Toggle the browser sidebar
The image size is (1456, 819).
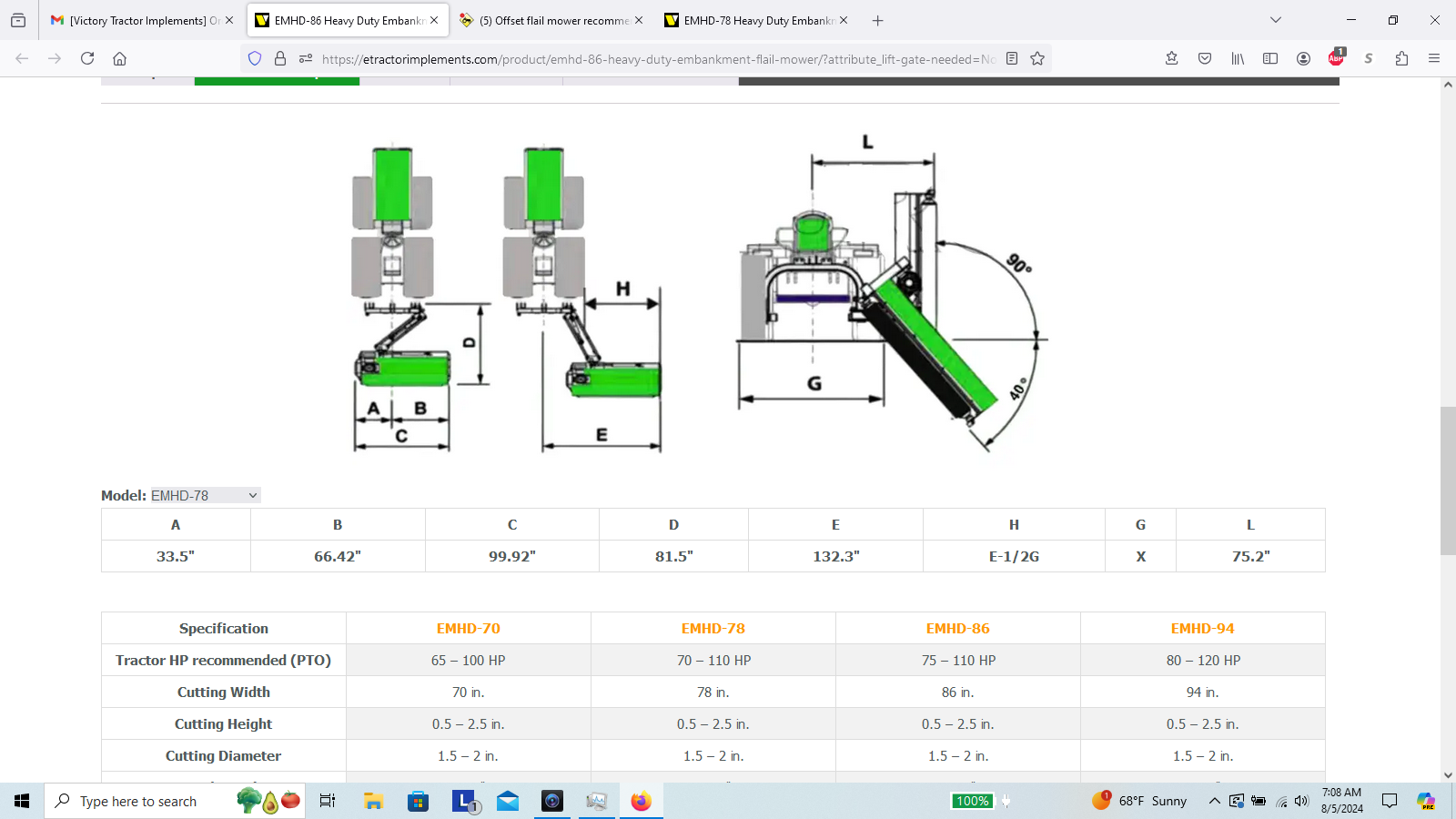(x=1270, y=58)
